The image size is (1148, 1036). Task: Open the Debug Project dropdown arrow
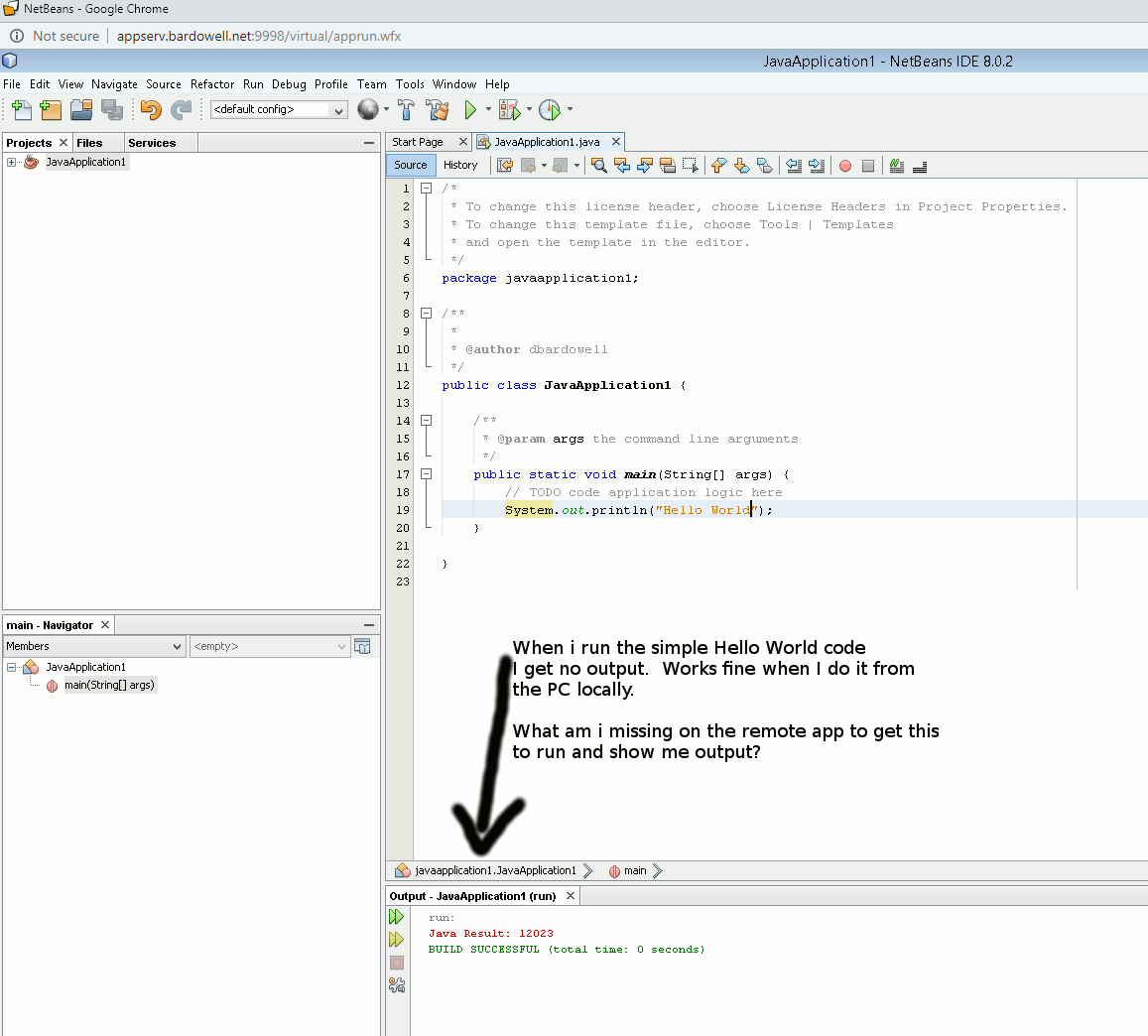[529, 110]
